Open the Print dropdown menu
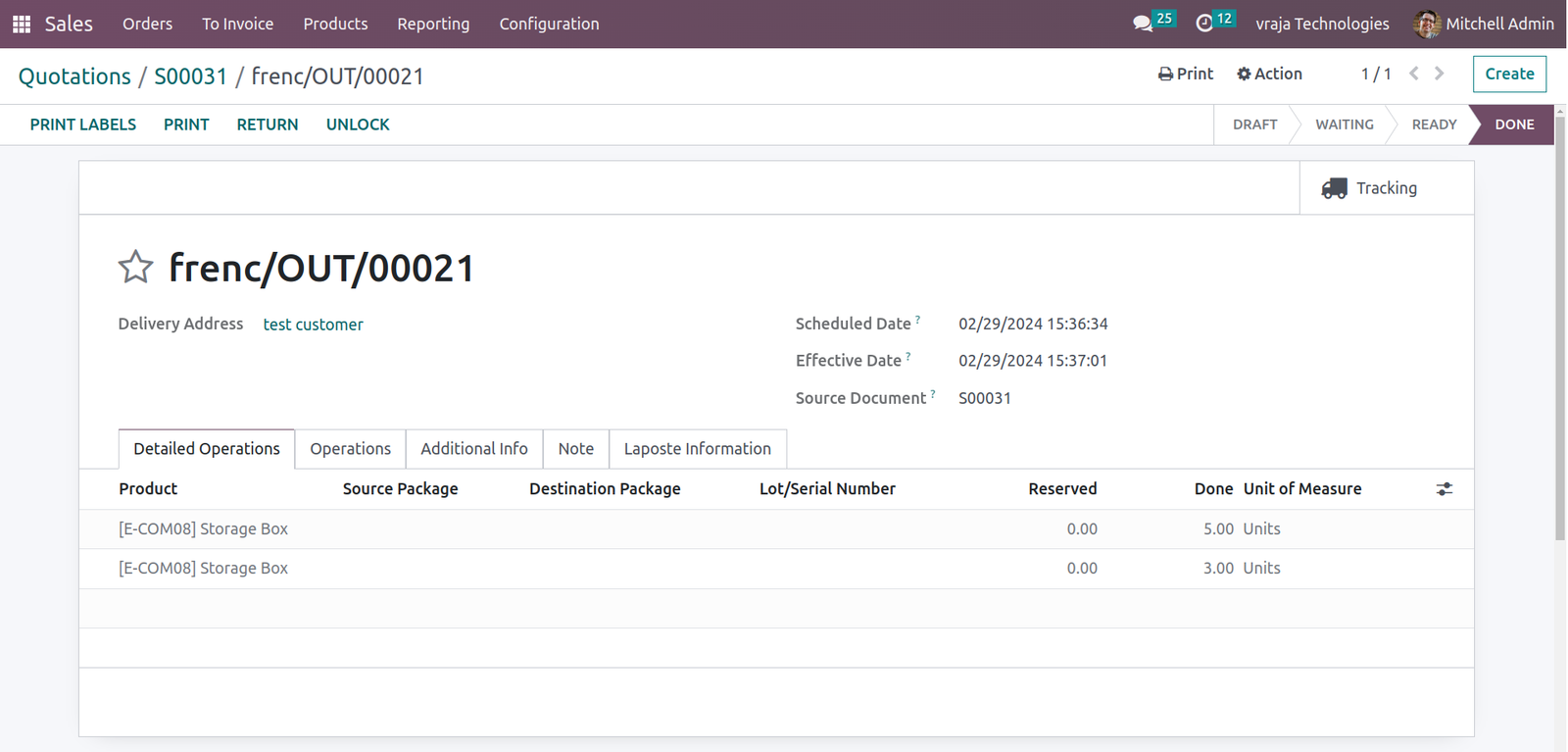1568x752 pixels. click(1185, 74)
